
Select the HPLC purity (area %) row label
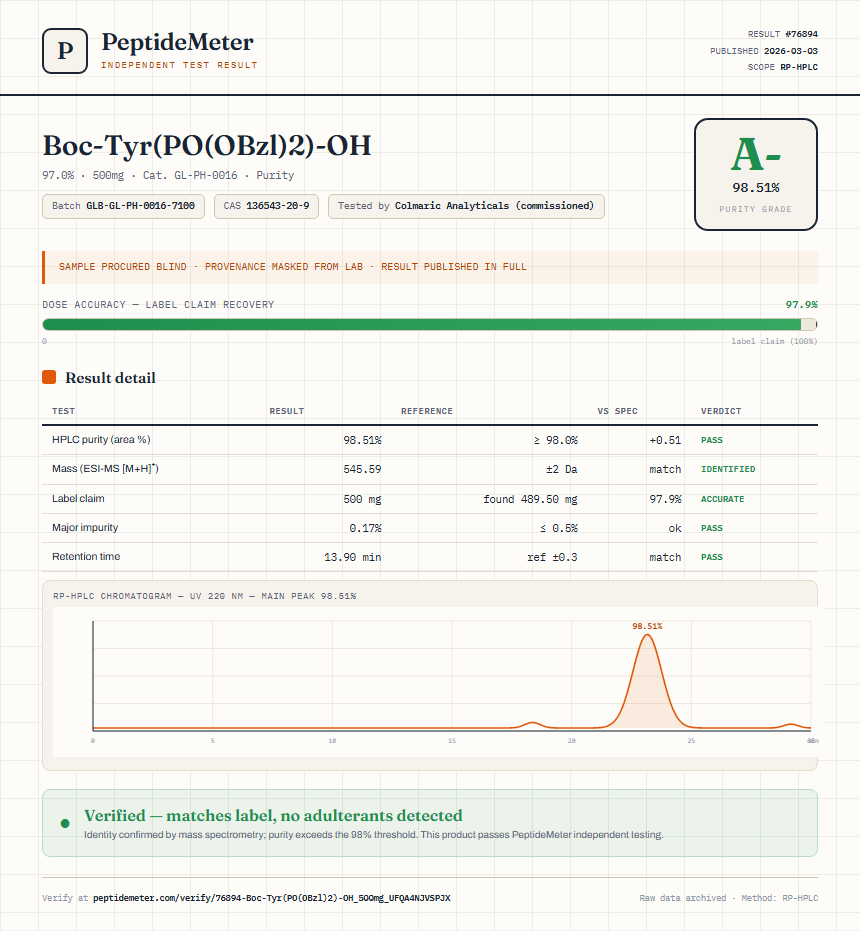[101, 439]
